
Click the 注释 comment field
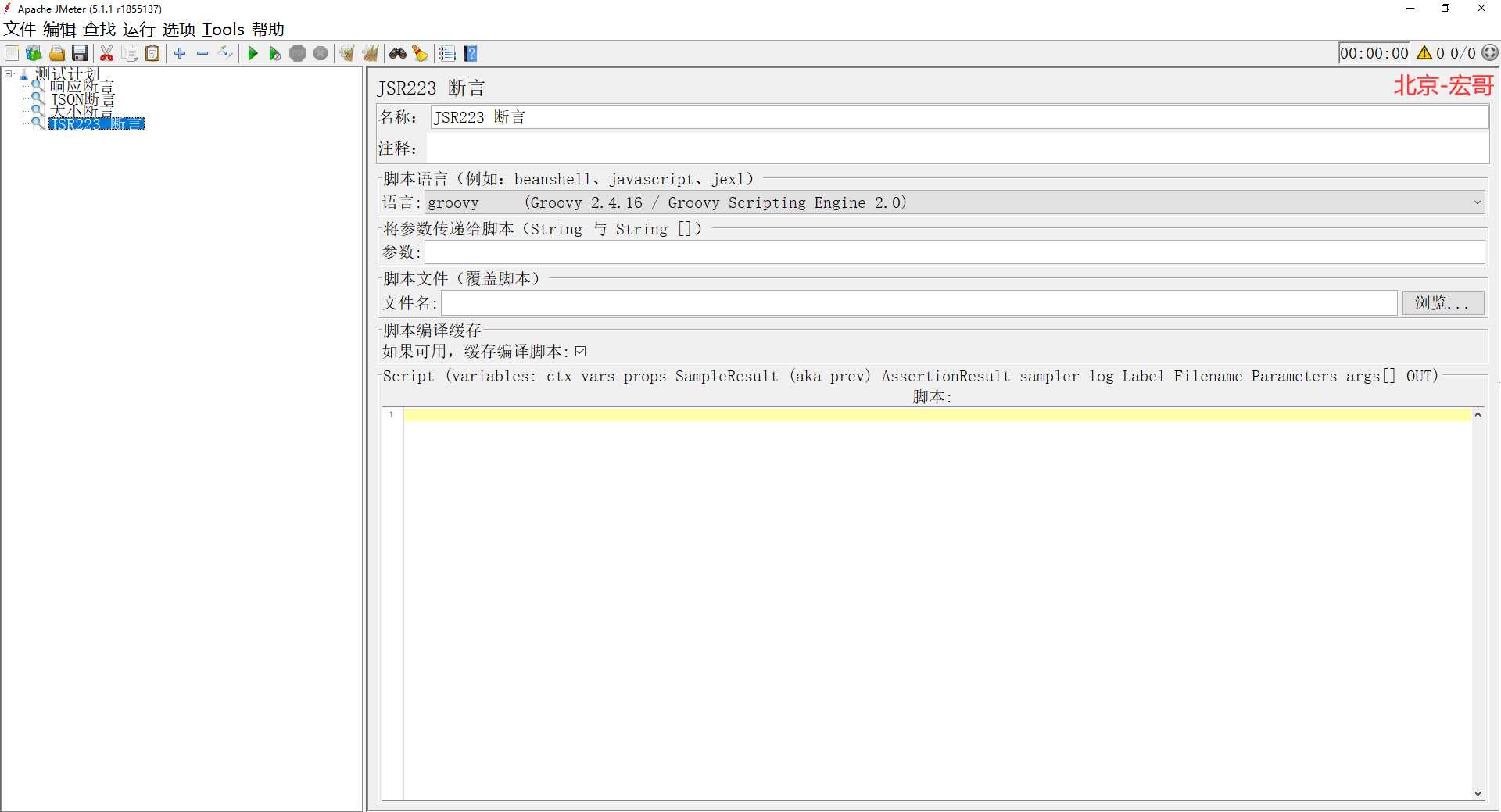coord(957,148)
